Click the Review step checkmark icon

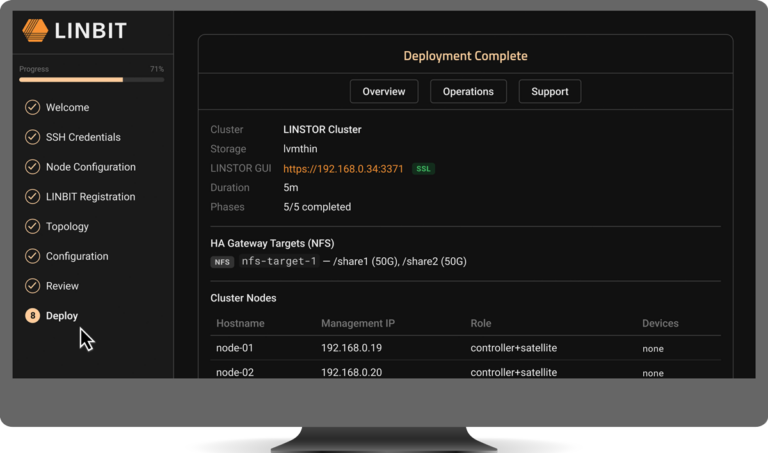coord(32,286)
